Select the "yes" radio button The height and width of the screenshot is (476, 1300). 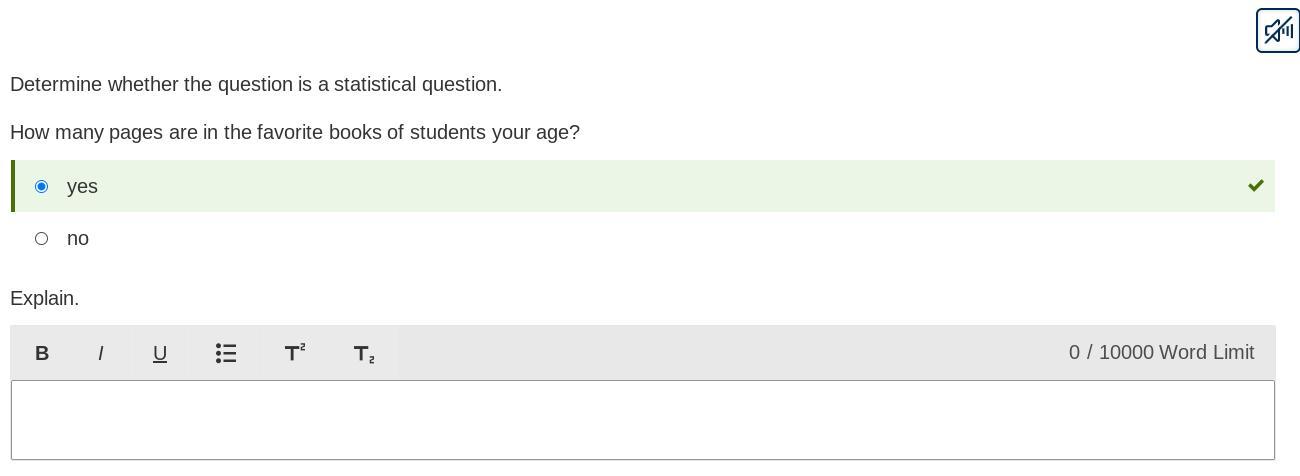[41, 186]
